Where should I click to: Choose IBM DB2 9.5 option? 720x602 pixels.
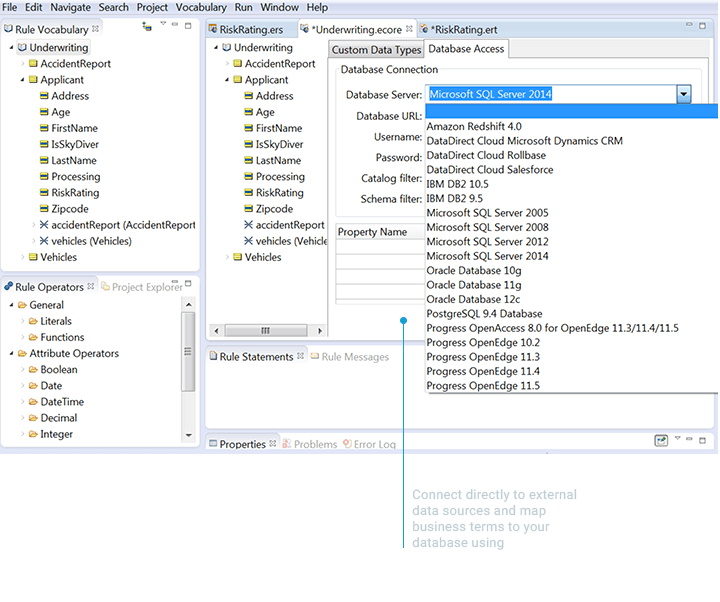pyautogui.click(x=455, y=198)
